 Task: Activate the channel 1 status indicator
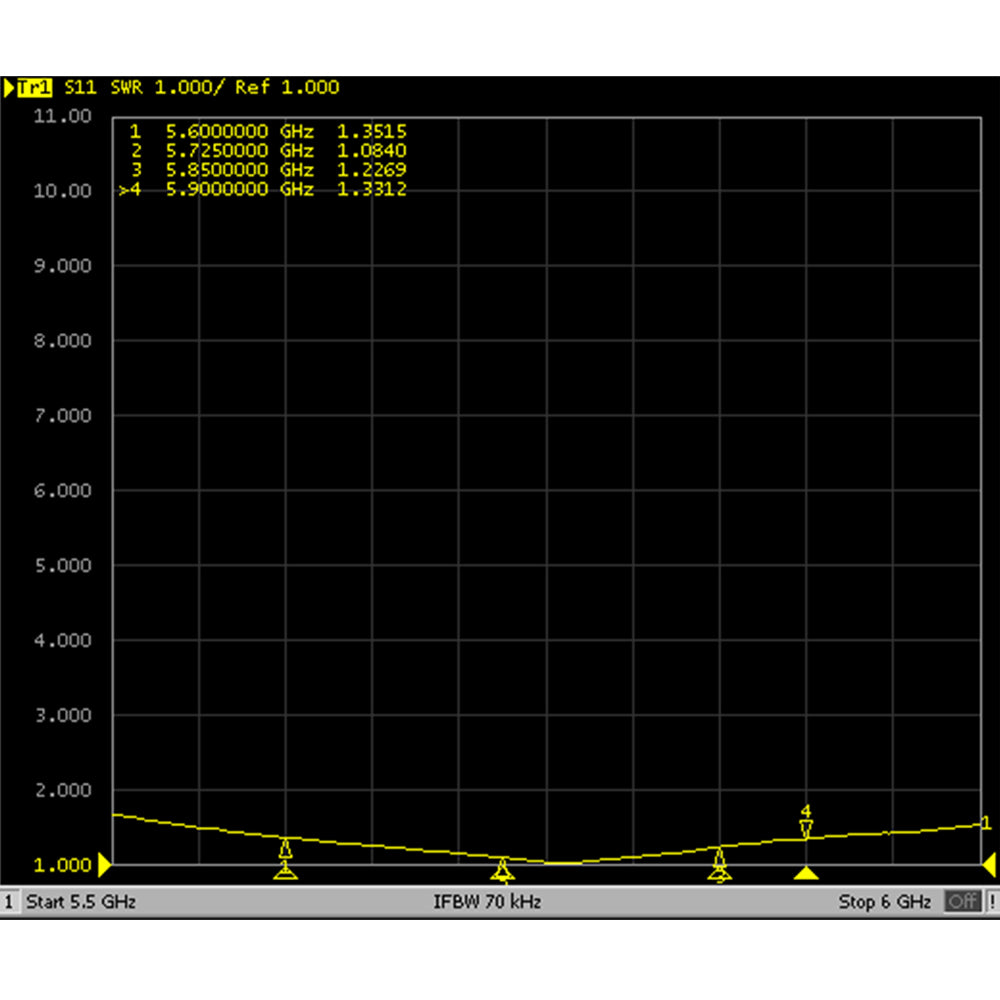(x=8, y=901)
